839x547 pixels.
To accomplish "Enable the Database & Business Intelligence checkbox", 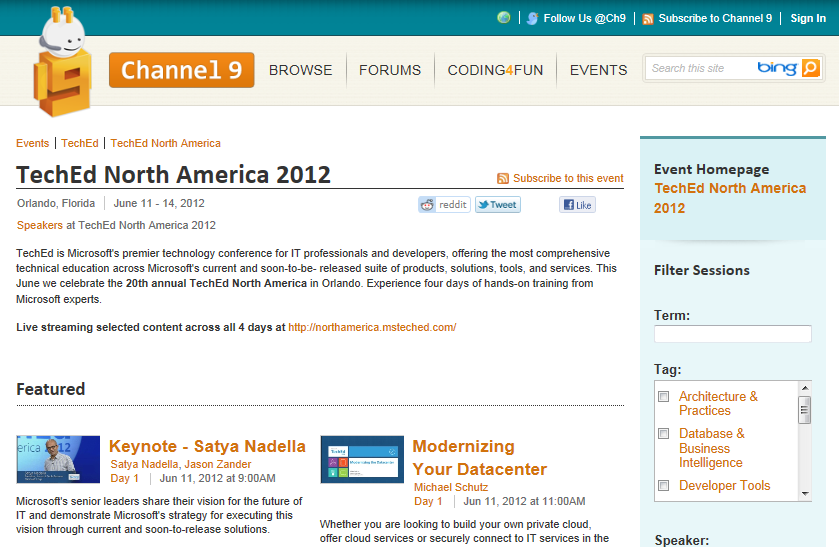I will pyautogui.click(x=664, y=434).
